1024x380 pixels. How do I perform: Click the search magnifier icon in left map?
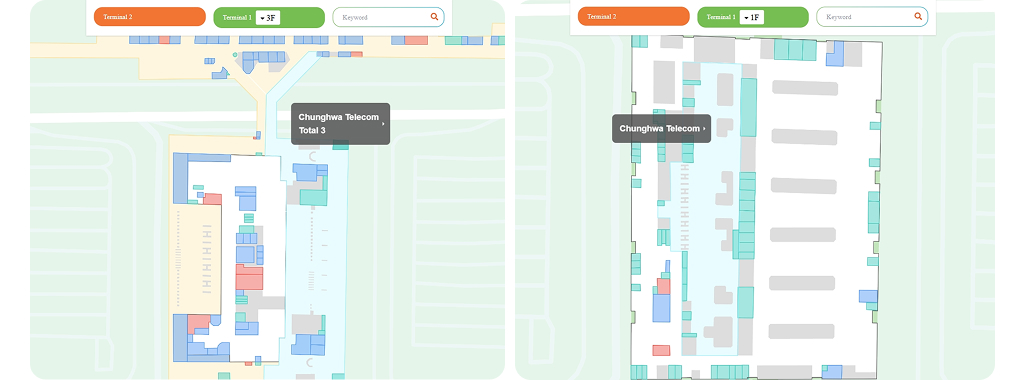tap(434, 17)
